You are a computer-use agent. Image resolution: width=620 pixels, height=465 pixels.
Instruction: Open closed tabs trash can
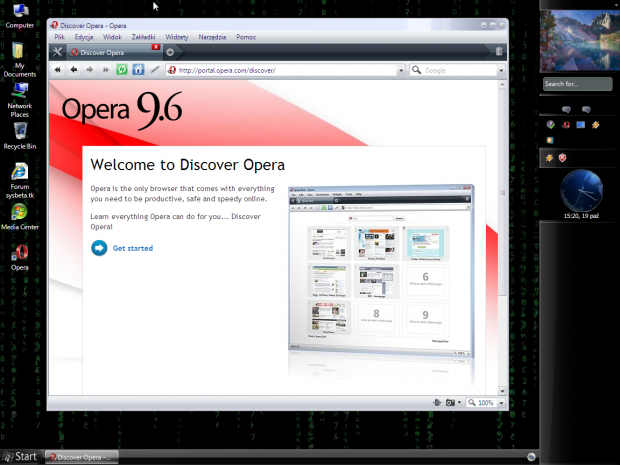pyautogui.click(x=499, y=51)
